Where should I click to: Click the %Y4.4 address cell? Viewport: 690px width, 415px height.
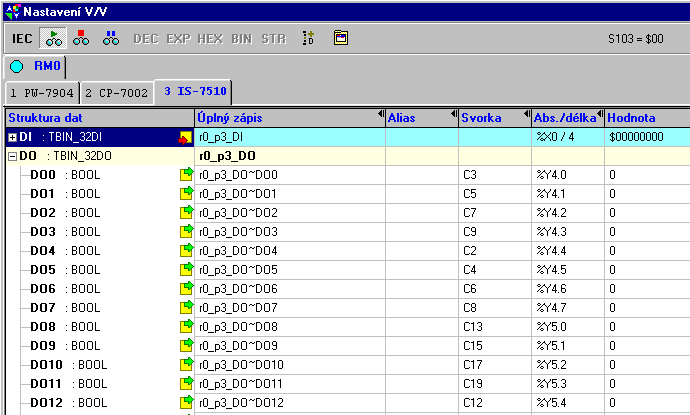[x=568, y=251]
